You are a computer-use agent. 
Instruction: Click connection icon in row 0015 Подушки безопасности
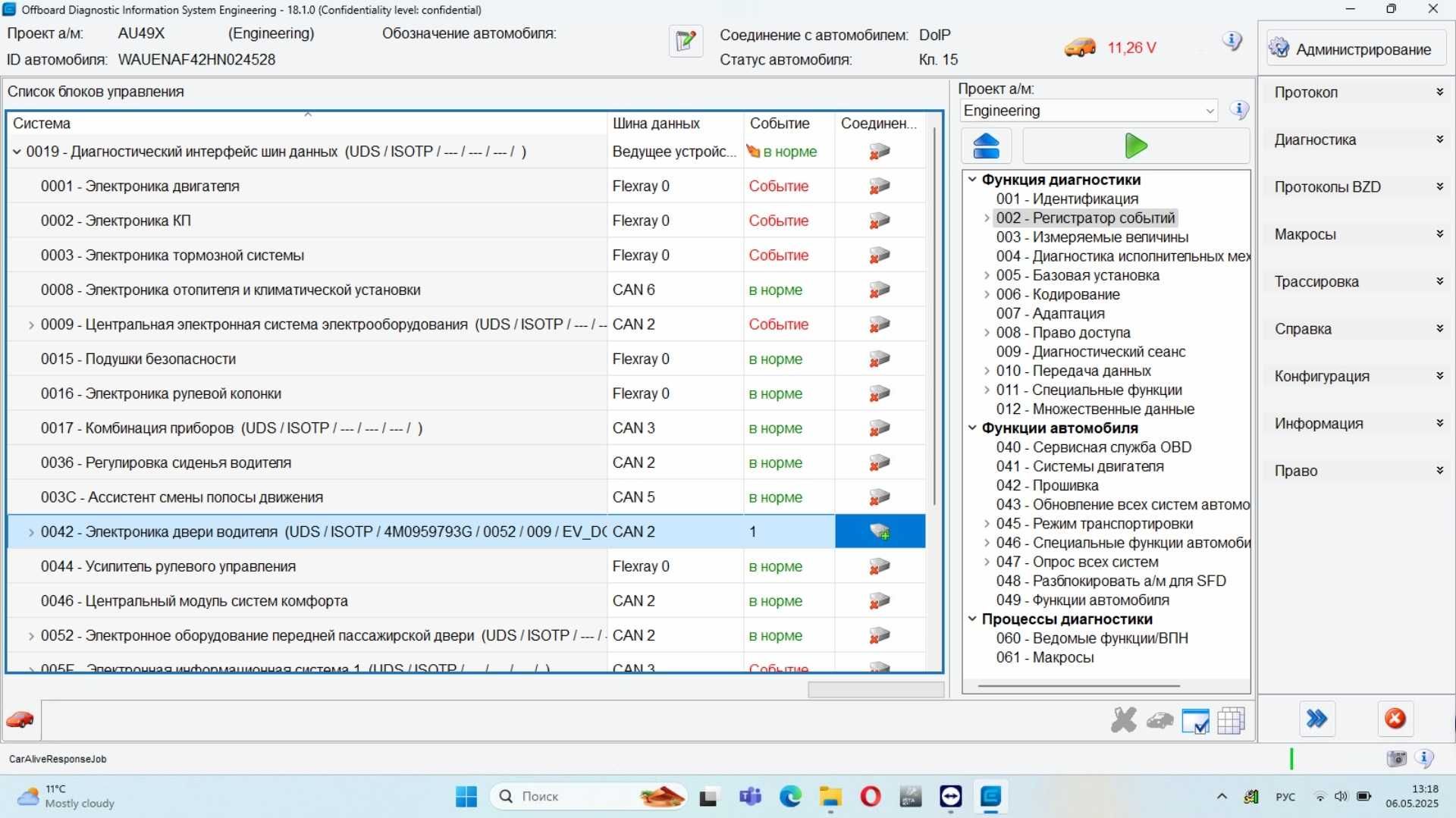click(x=880, y=359)
